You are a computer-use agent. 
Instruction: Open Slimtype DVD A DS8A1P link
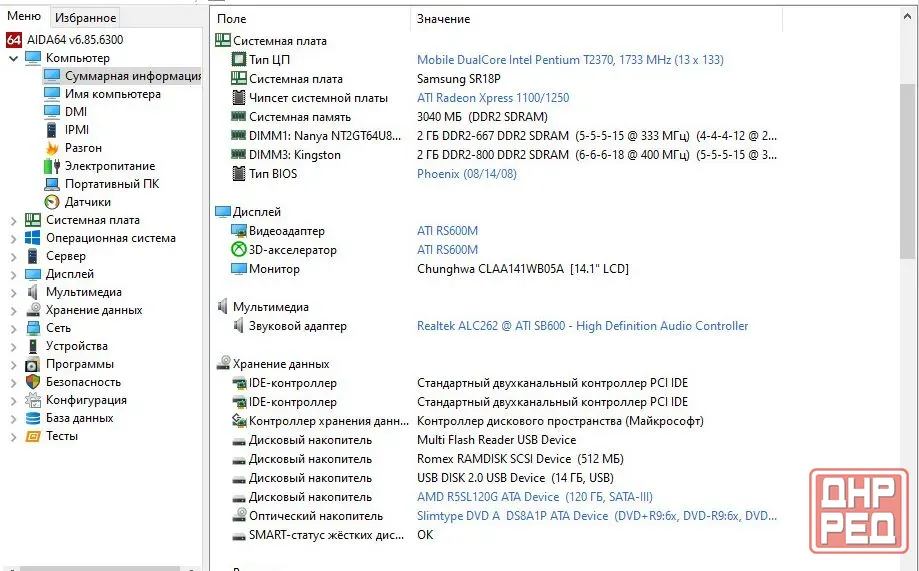pyautogui.click(x=597, y=516)
